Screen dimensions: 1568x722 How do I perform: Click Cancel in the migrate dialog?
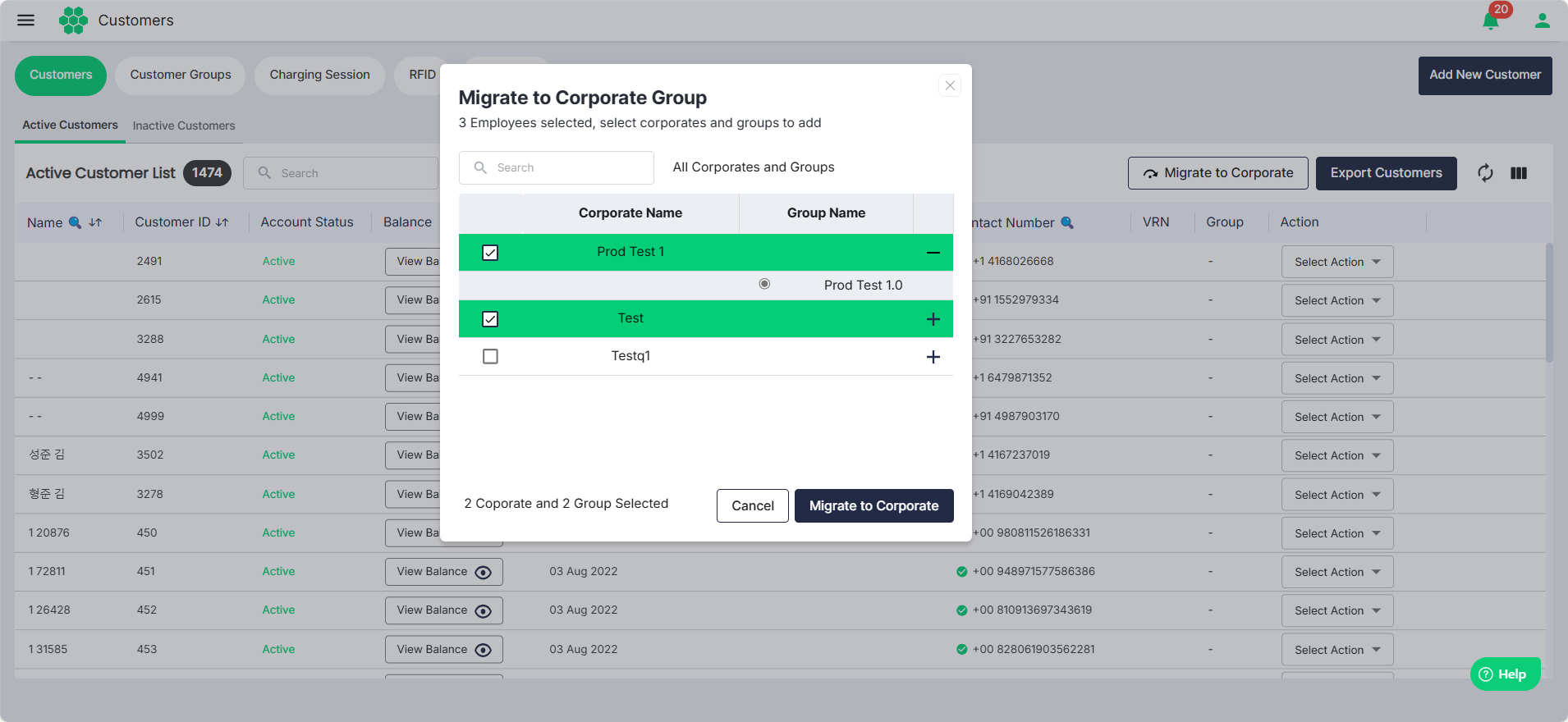(753, 505)
